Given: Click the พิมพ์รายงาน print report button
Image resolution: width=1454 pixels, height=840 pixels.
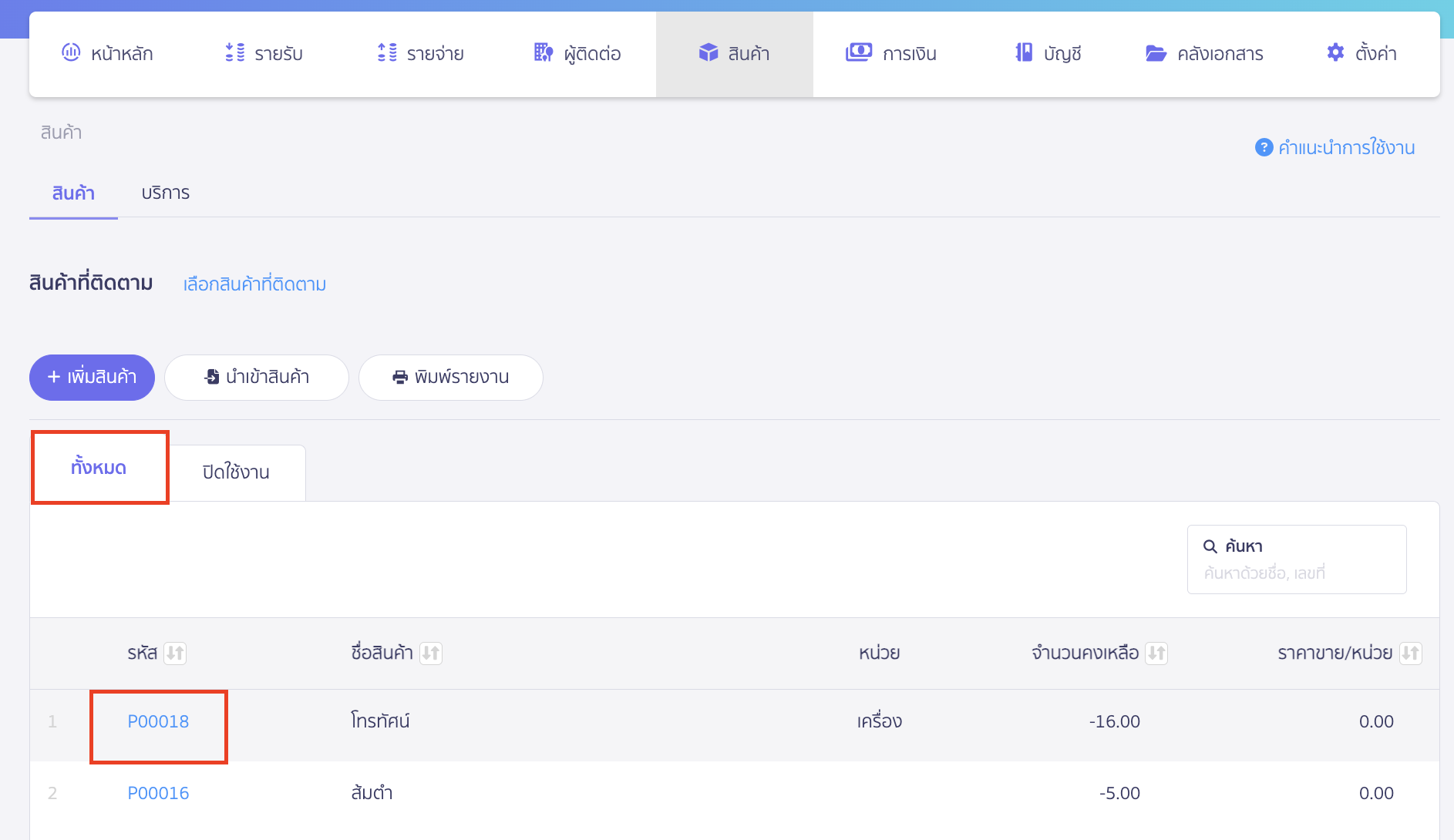Looking at the screenshot, I should tap(450, 378).
